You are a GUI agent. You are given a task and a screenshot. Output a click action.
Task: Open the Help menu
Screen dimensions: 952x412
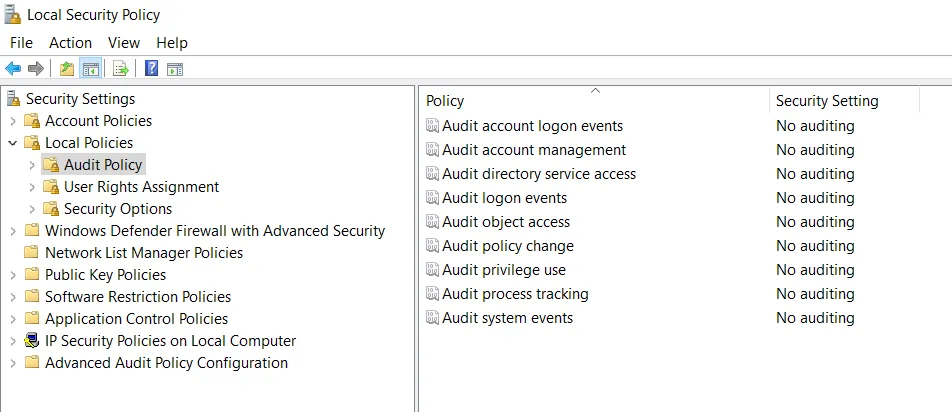click(172, 42)
